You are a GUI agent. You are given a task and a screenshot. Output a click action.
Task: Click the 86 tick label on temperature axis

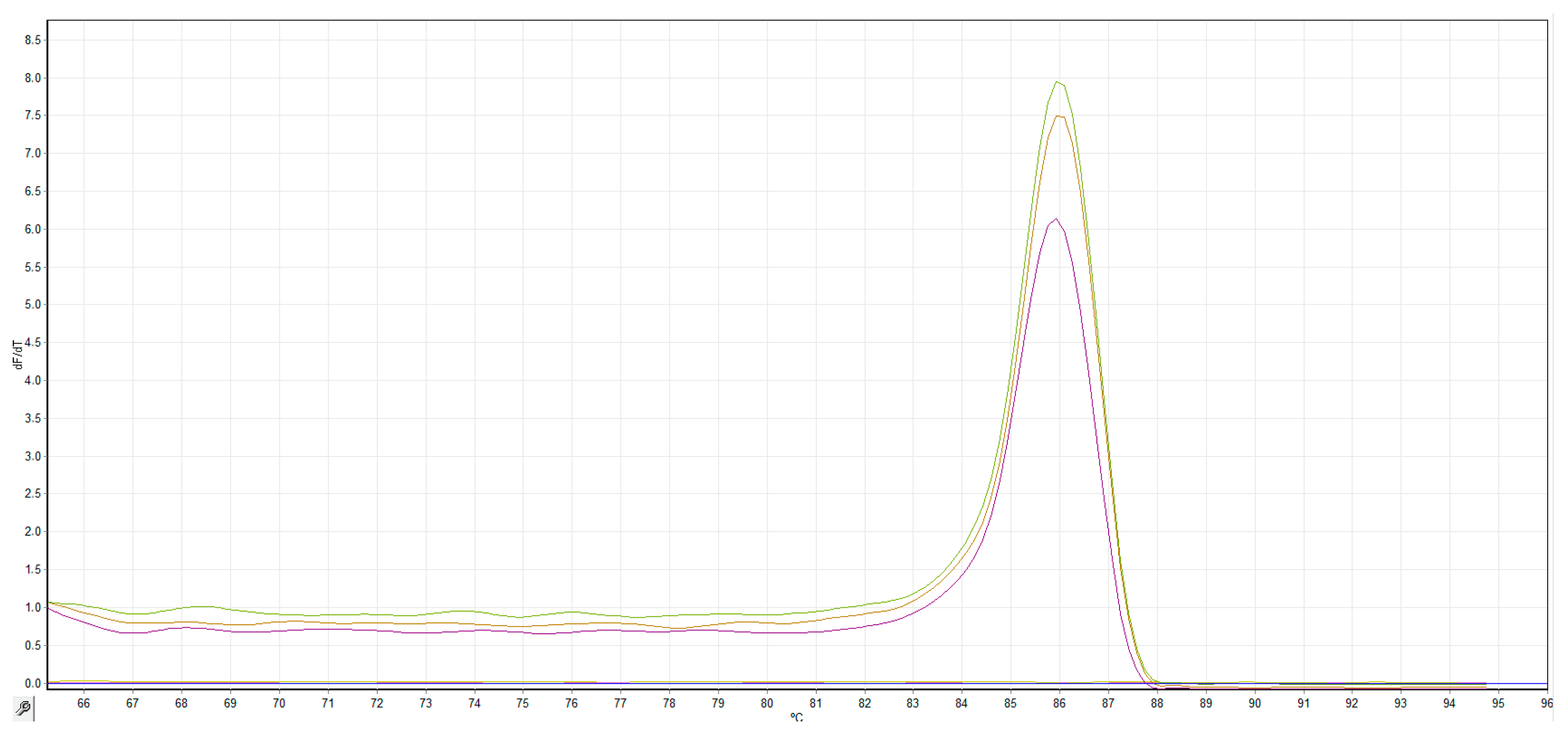pos(1059,703)
